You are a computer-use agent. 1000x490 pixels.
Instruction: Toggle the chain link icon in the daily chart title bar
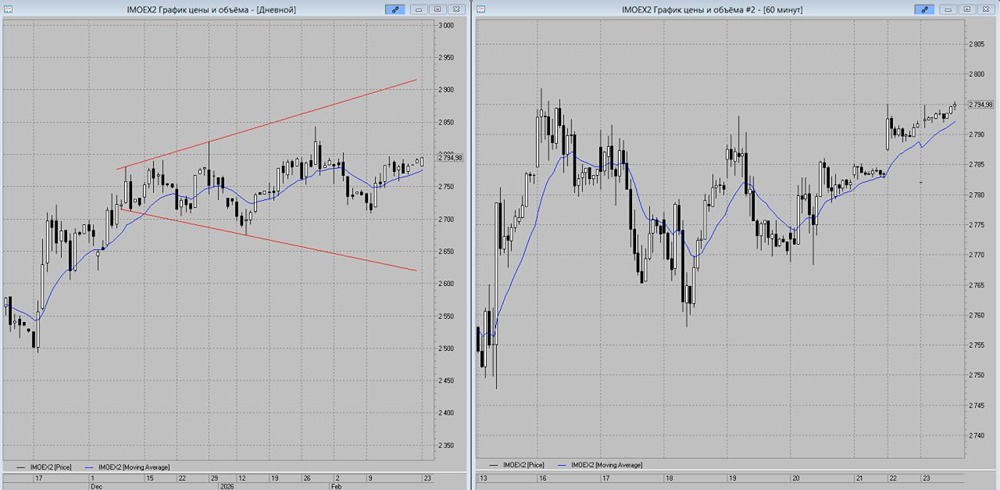[395, 9]
